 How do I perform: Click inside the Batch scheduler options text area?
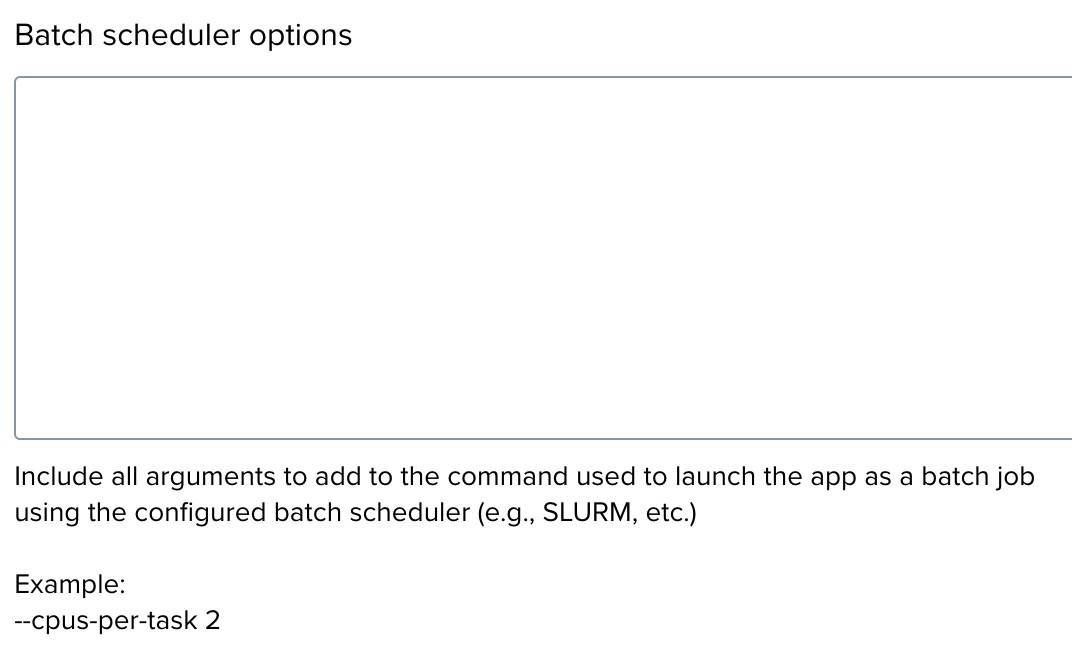(x=540, y=257)
